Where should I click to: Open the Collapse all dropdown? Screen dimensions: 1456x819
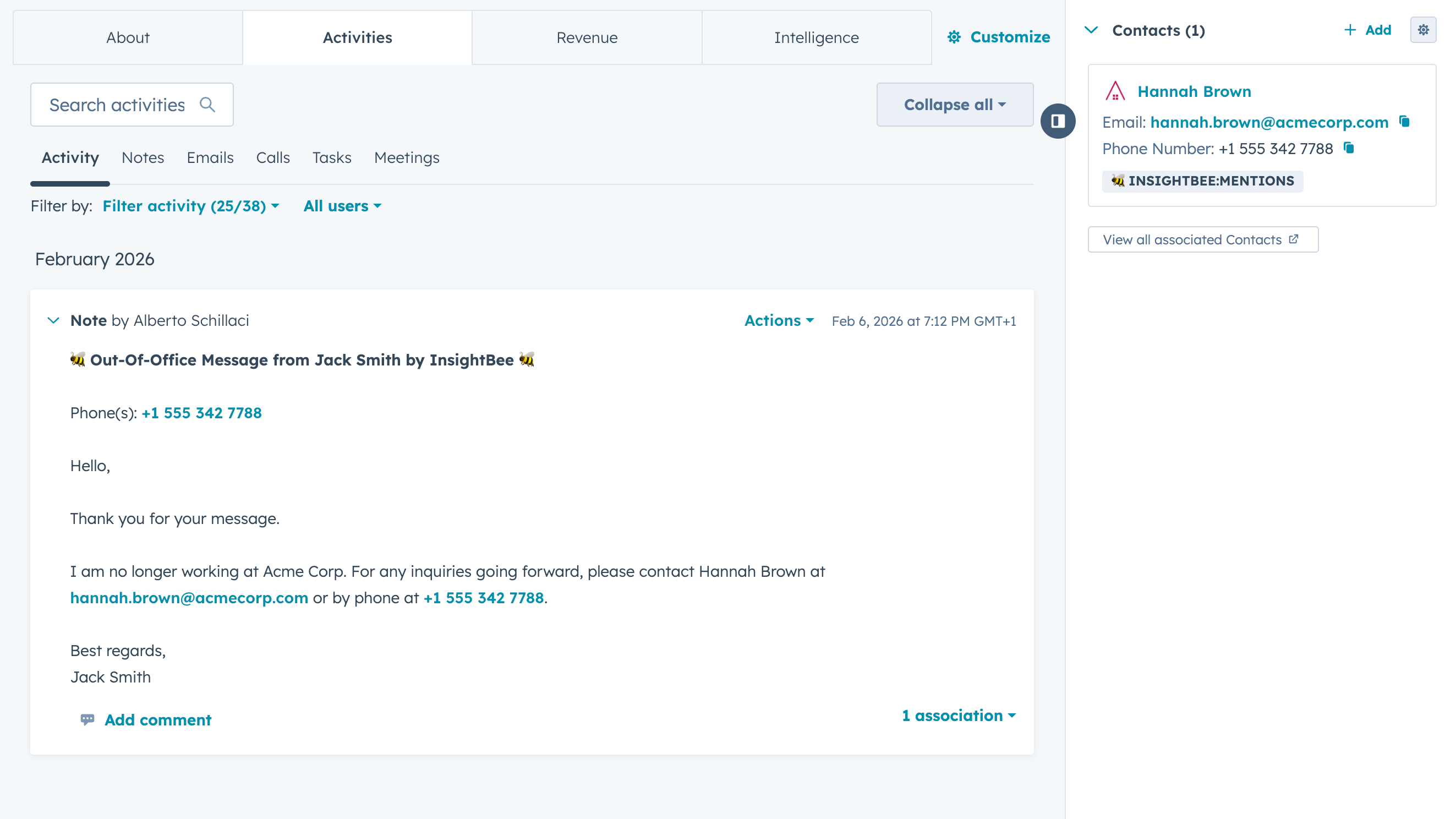click(x=955, y=105)
